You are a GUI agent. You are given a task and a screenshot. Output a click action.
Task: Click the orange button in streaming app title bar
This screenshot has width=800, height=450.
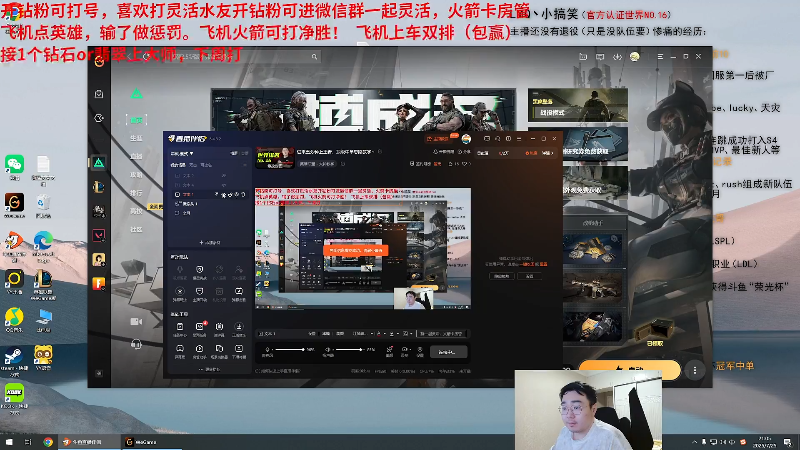(x=439, y=139)
